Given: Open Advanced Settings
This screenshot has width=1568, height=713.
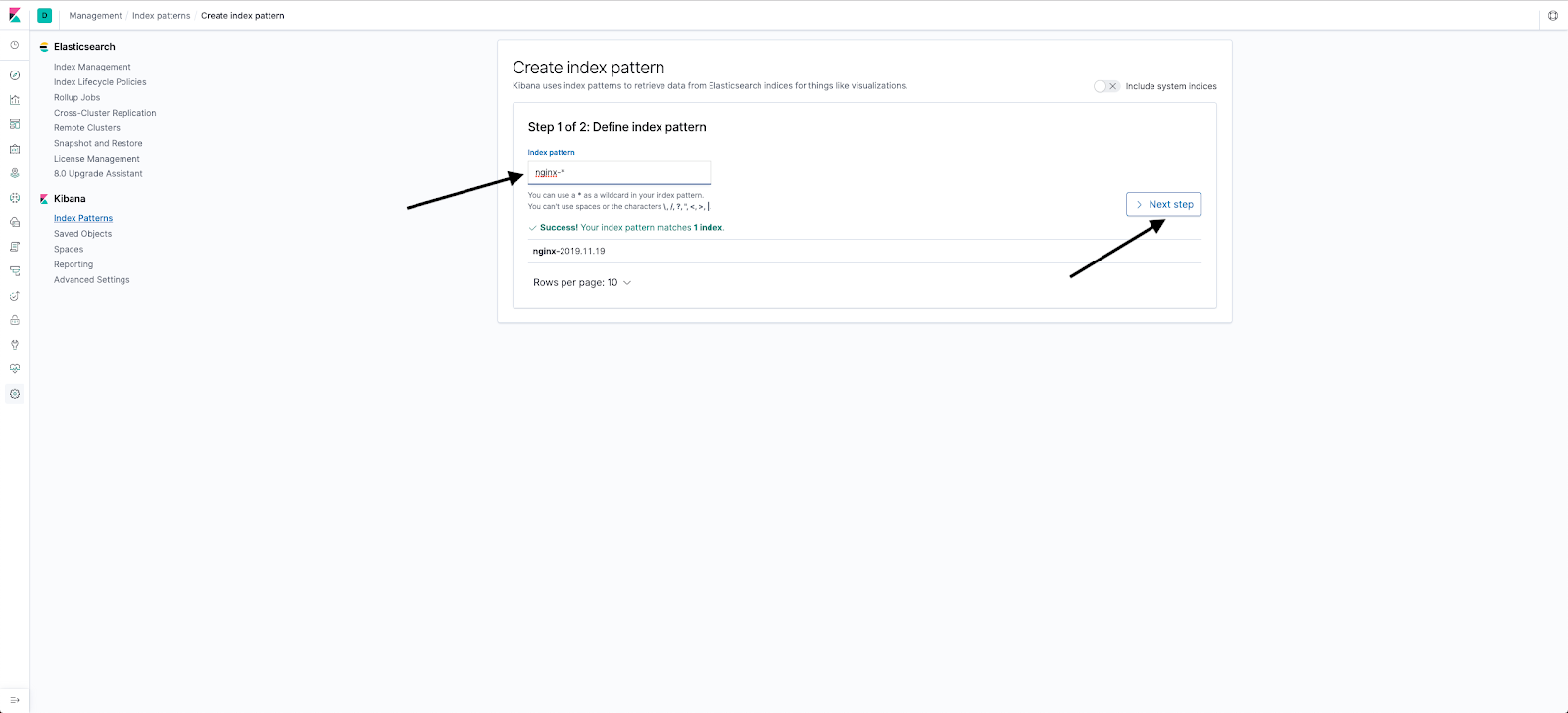Looking at the screenshot, I should [x=92, y=280].
